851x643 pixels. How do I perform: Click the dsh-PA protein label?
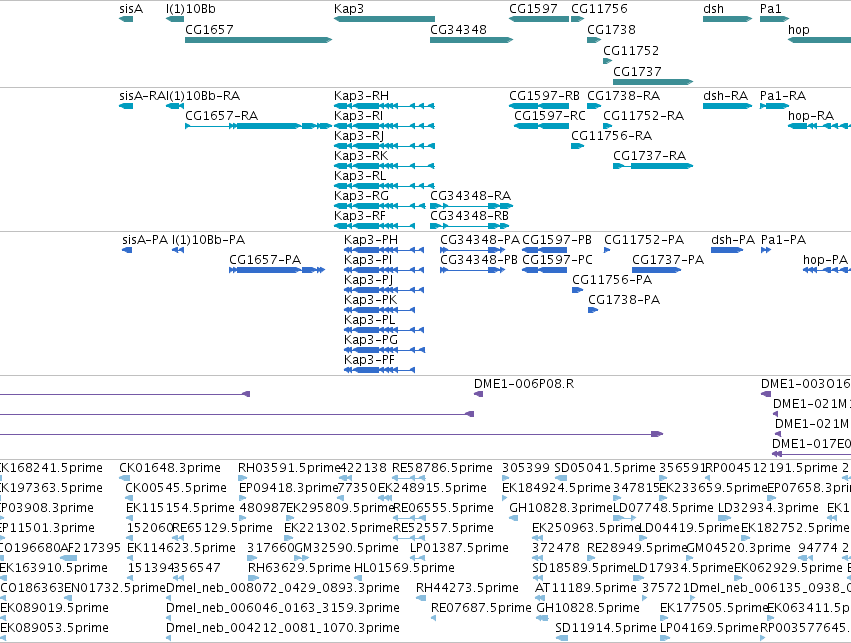pos(733,240)
